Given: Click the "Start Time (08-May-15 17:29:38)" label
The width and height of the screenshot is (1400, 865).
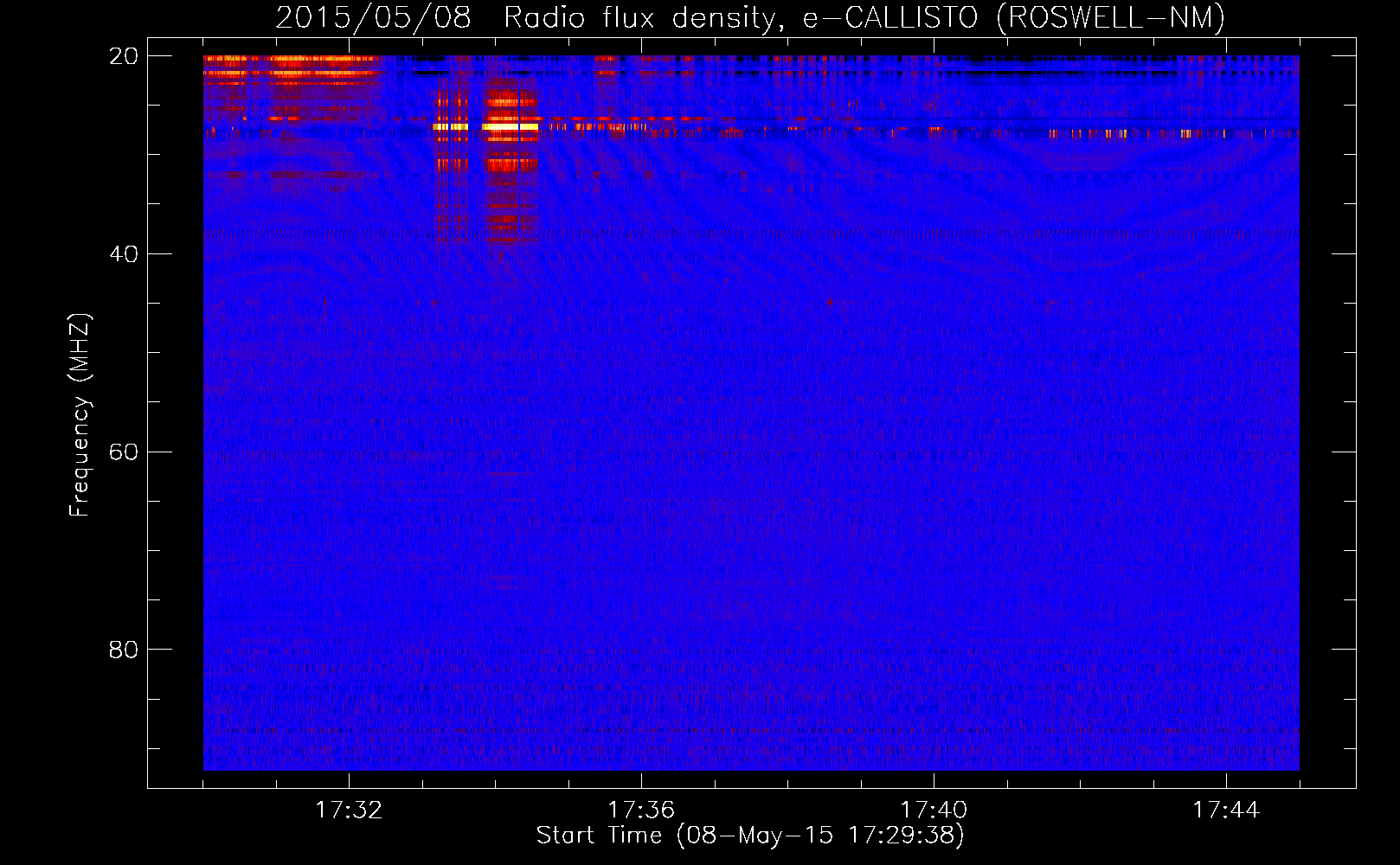Looking at the screenshot, I should pos(750,836).
